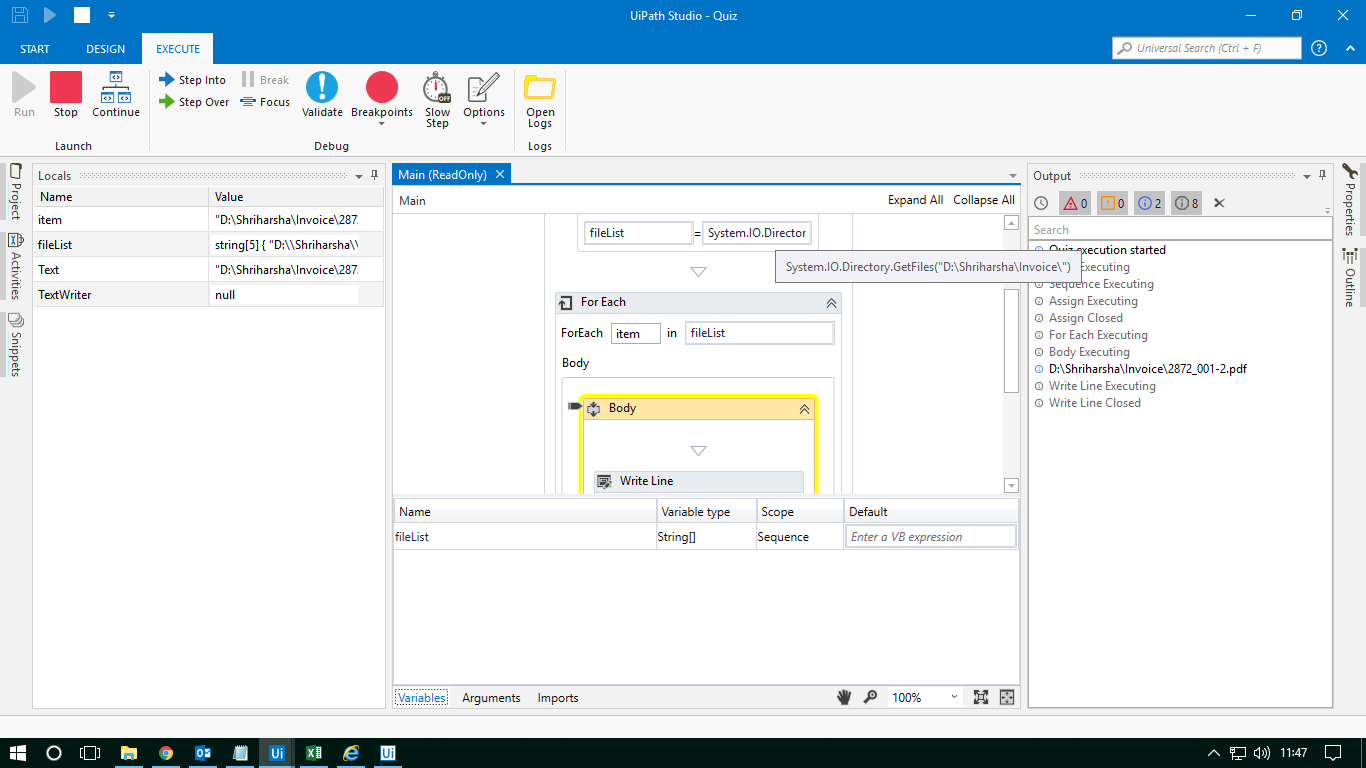This screenshot has height=768, width=1366.
Task: Select the item row in Locals
Action: tap(209, 219)
